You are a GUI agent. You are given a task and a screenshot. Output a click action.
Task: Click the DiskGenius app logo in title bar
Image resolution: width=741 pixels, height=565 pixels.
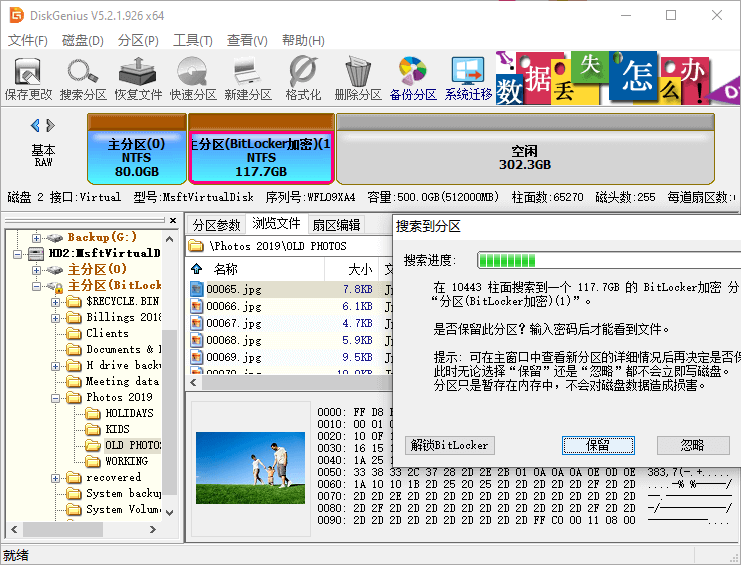tap(17, 15)
